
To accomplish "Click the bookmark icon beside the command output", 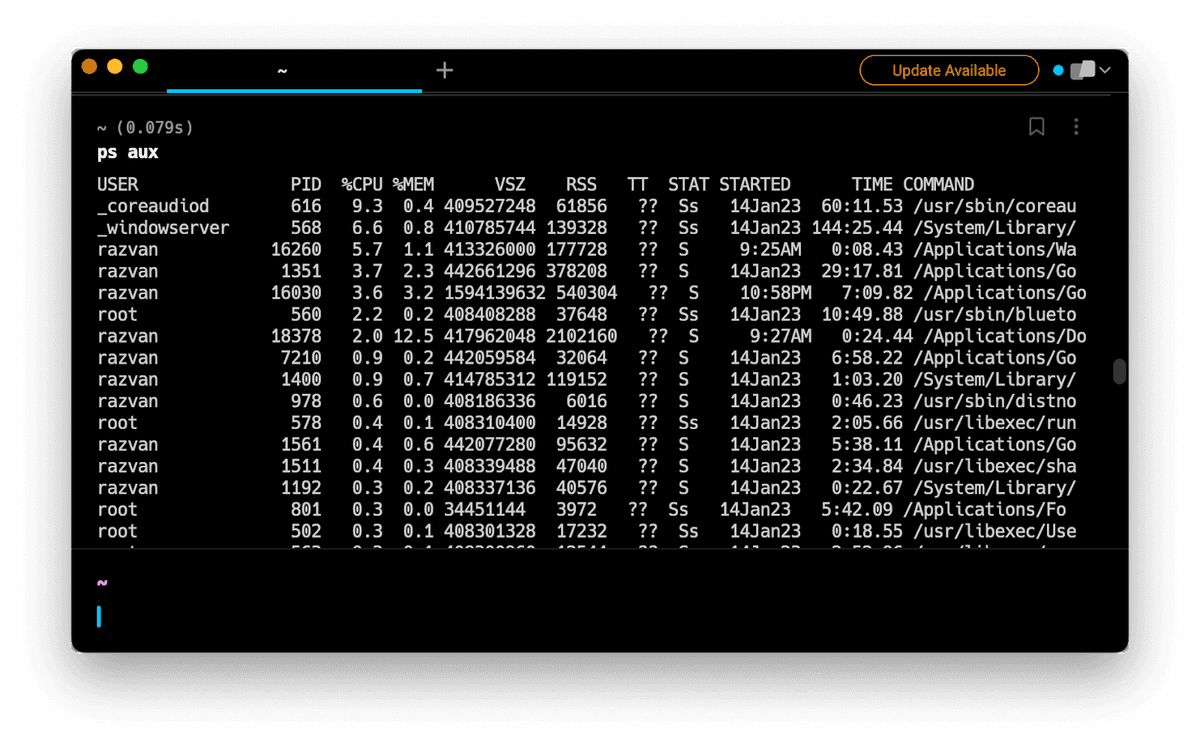I will (1036, 126).
